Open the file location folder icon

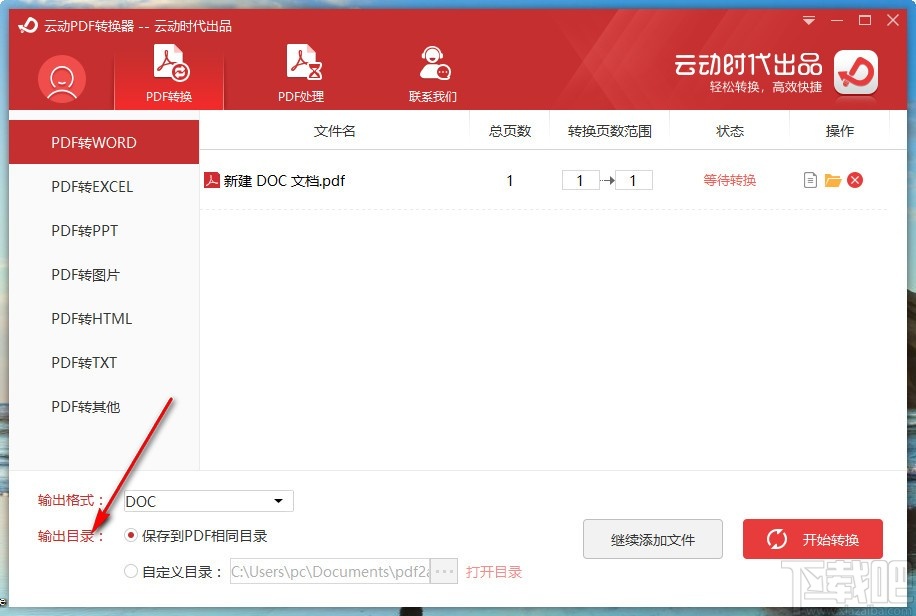click(832, 180)
